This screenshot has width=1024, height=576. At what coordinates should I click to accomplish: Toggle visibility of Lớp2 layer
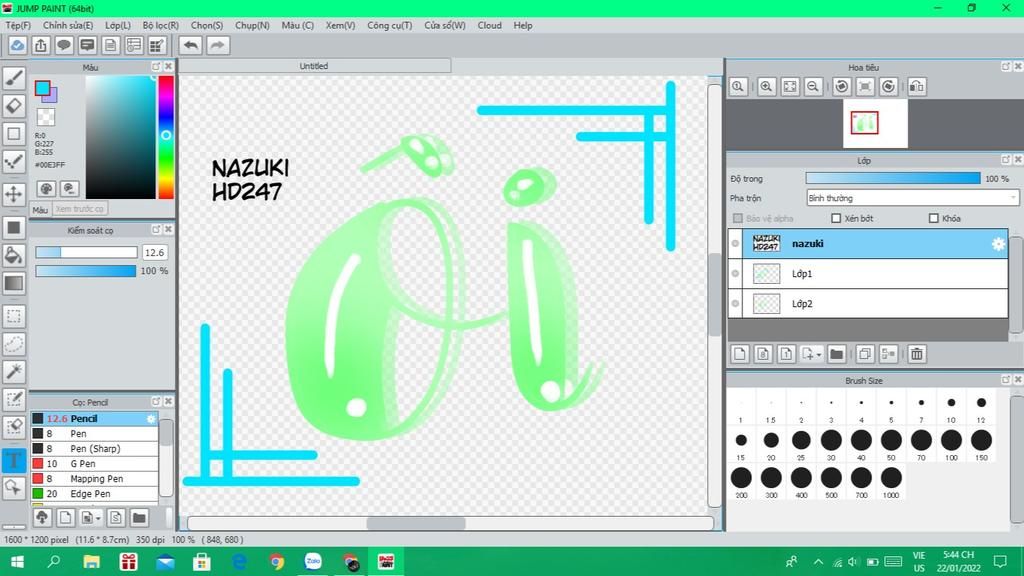pyautogui.click(x=735, y=304)
